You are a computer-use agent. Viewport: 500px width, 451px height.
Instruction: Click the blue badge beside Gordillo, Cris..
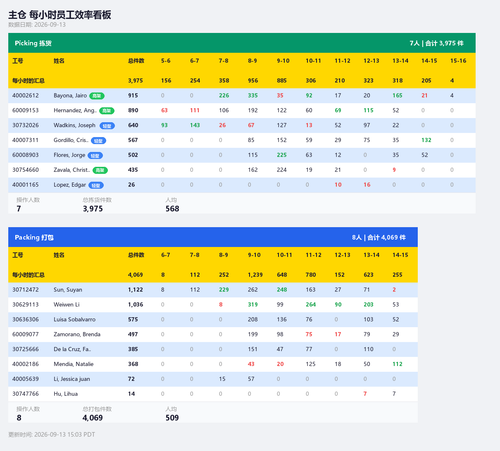pyautogui.click(x=98, y=141)
